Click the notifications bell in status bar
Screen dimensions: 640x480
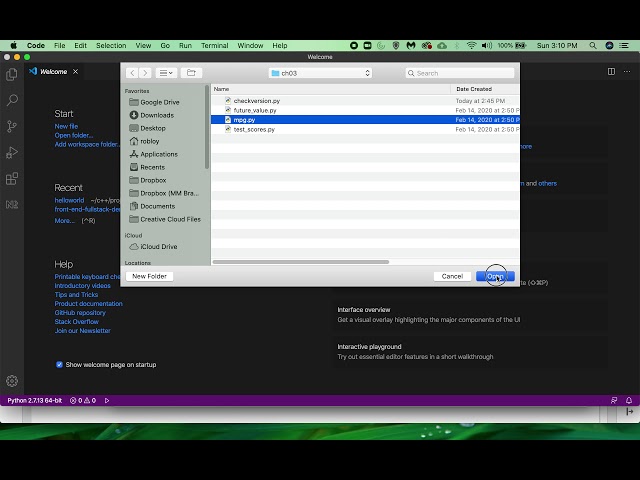coord(629,400)
